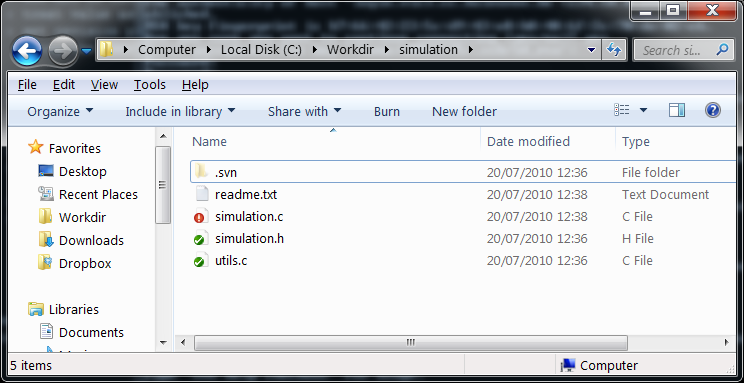Select the readme.txt file icon
Viewport: 744px width, 383px height.
(x=202, y=194)
